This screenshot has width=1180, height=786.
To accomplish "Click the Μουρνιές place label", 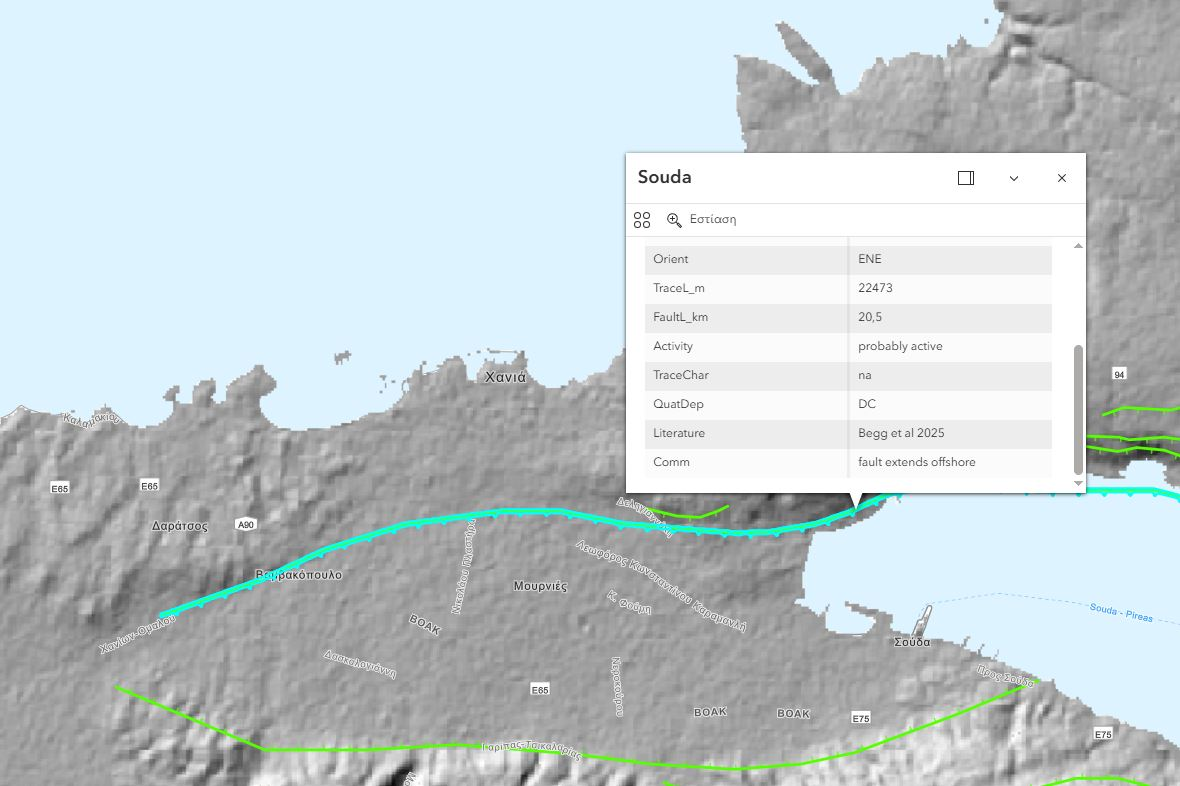I will click(x=540, y=586).
